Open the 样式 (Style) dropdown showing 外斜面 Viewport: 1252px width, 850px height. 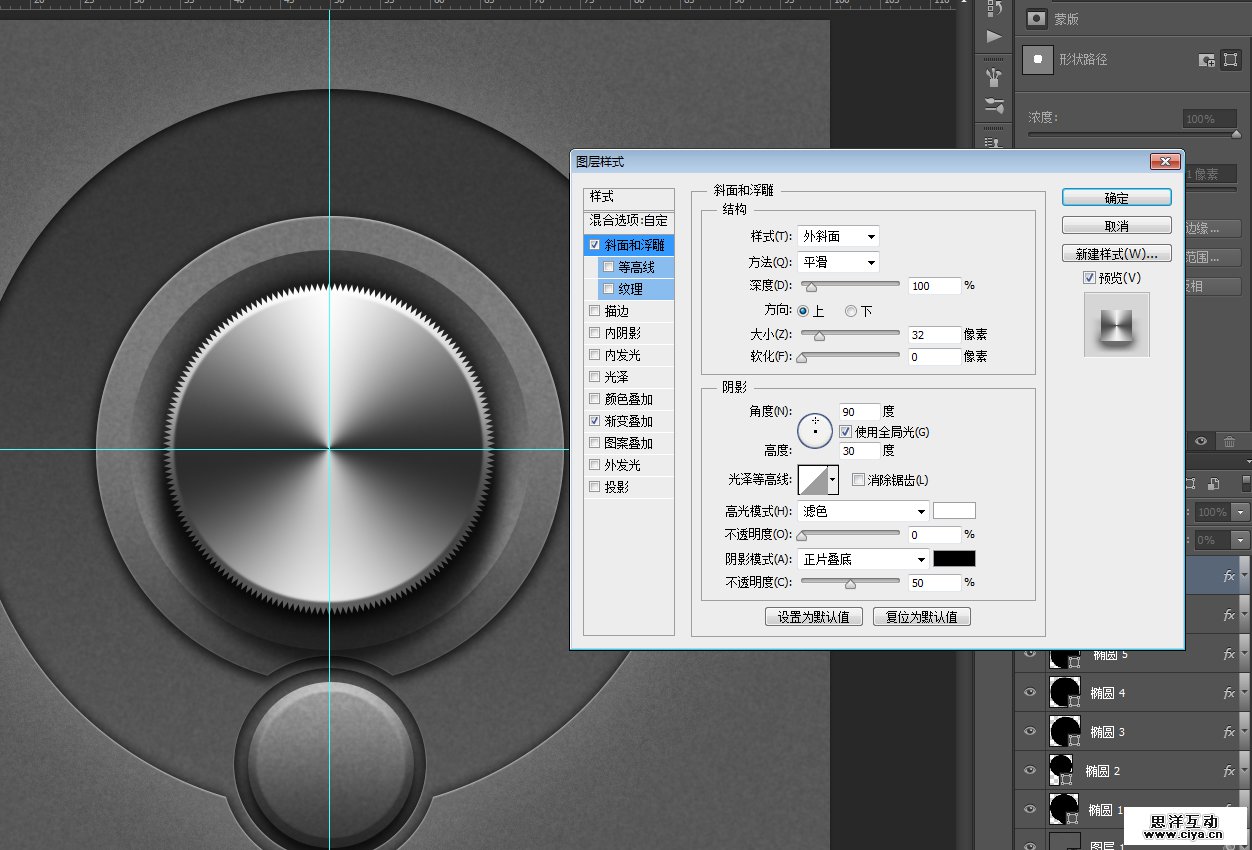[x=838, y=237]
